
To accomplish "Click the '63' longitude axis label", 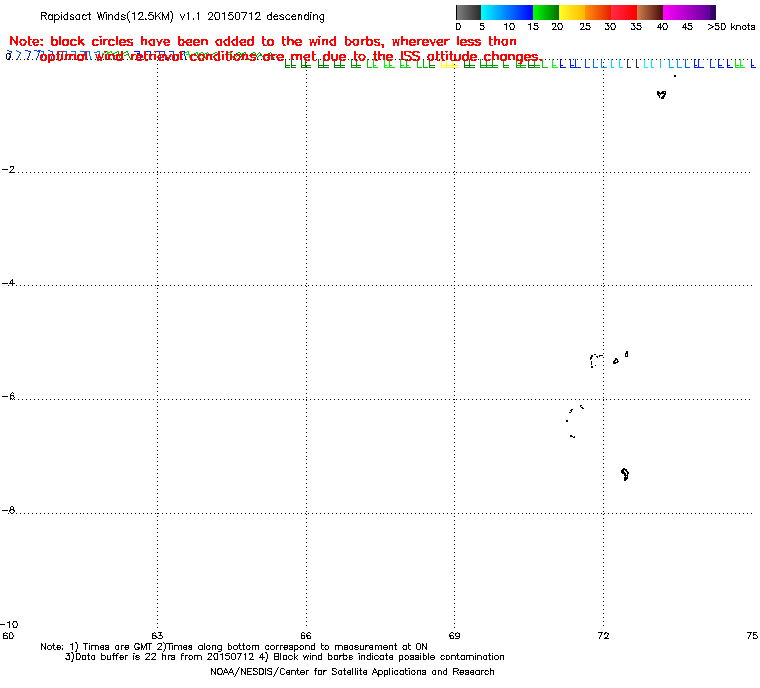I will 157,635.
